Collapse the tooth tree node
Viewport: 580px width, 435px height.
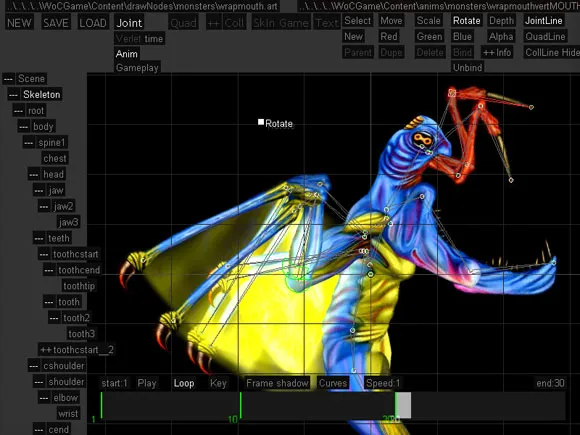point(49,302)
